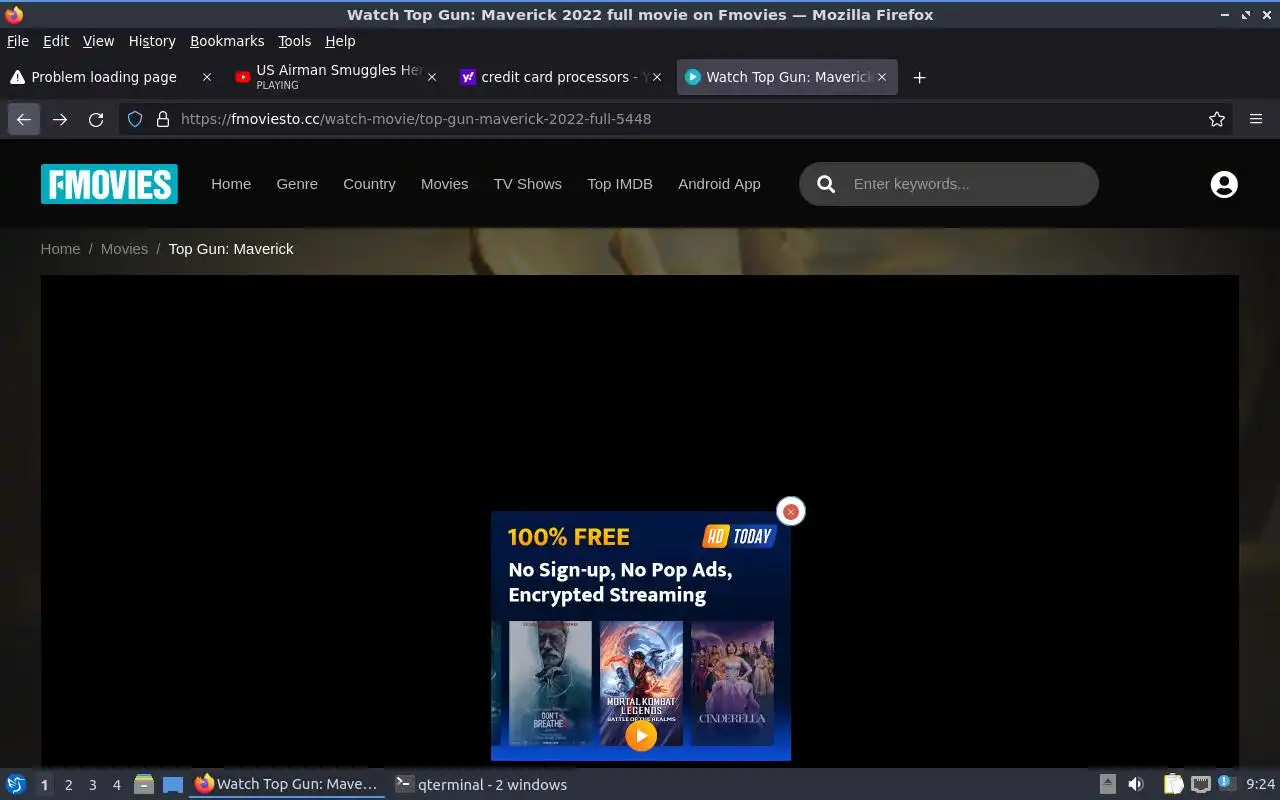Click the search magnifier icon

pos(826,184)
